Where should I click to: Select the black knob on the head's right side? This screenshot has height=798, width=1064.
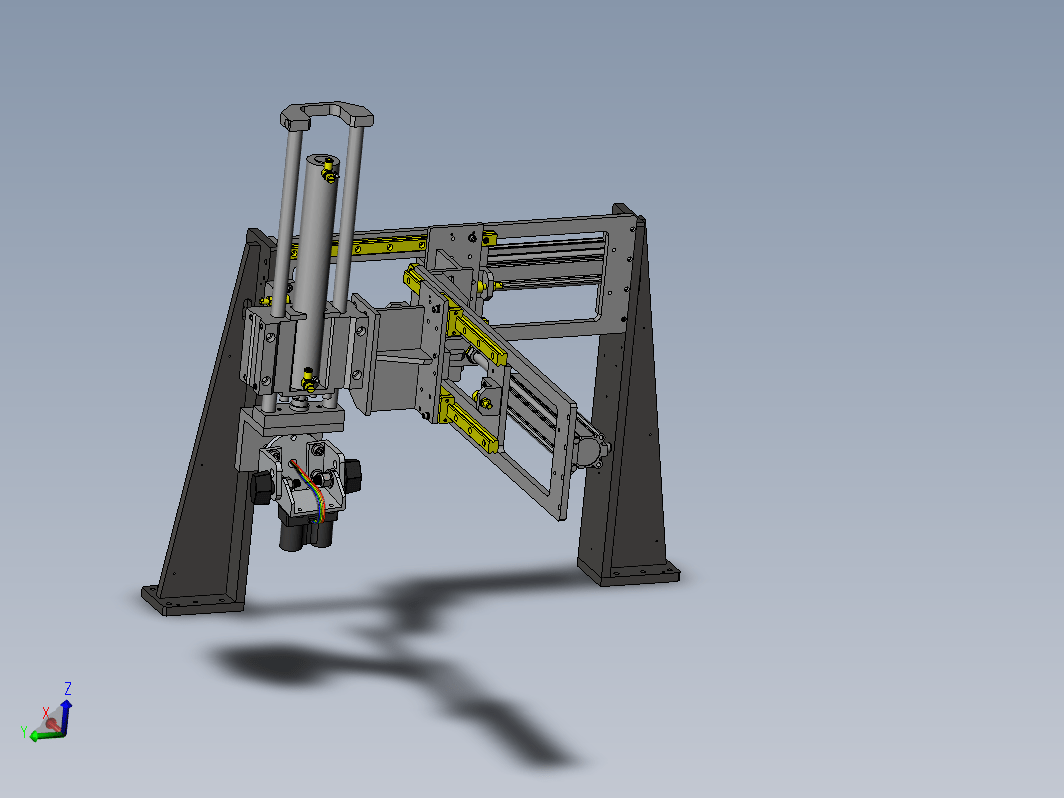click(x=352, y=474)
